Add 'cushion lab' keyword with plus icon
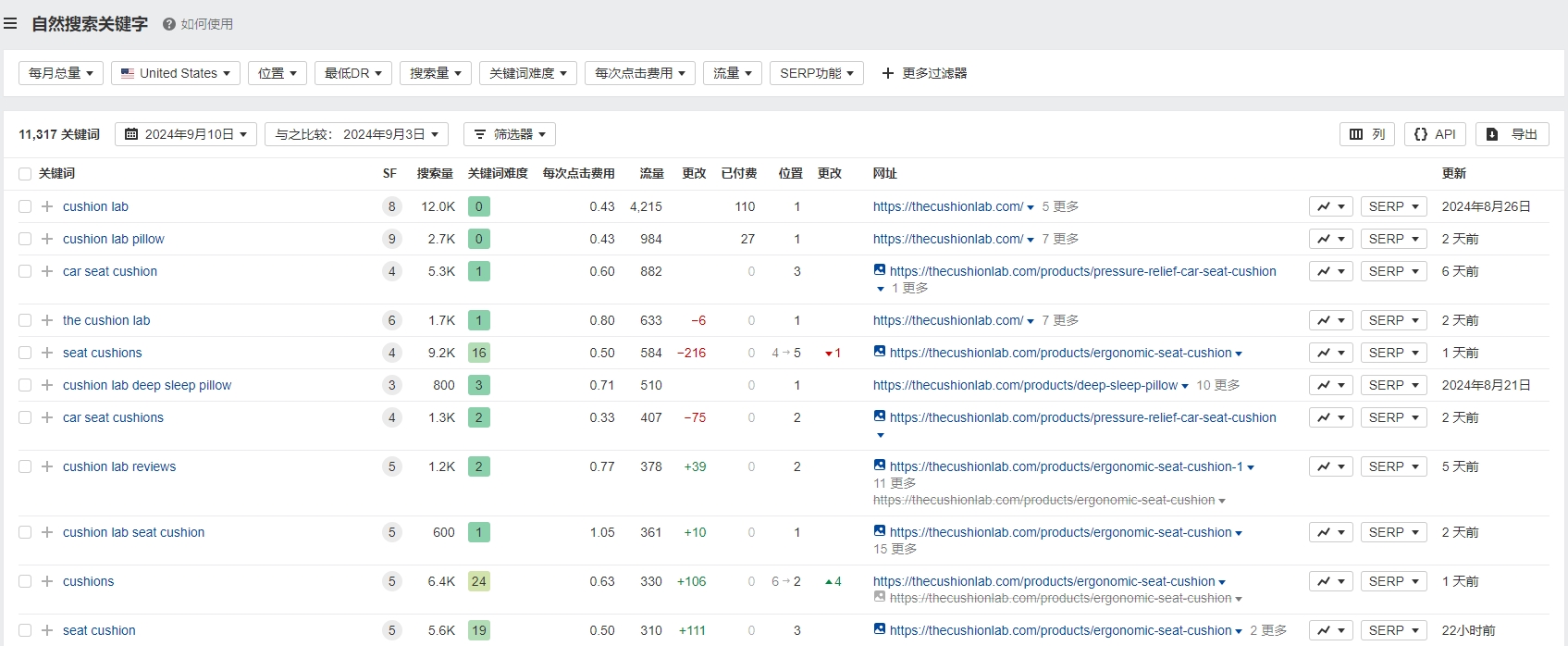 click(x=47, y=206)
